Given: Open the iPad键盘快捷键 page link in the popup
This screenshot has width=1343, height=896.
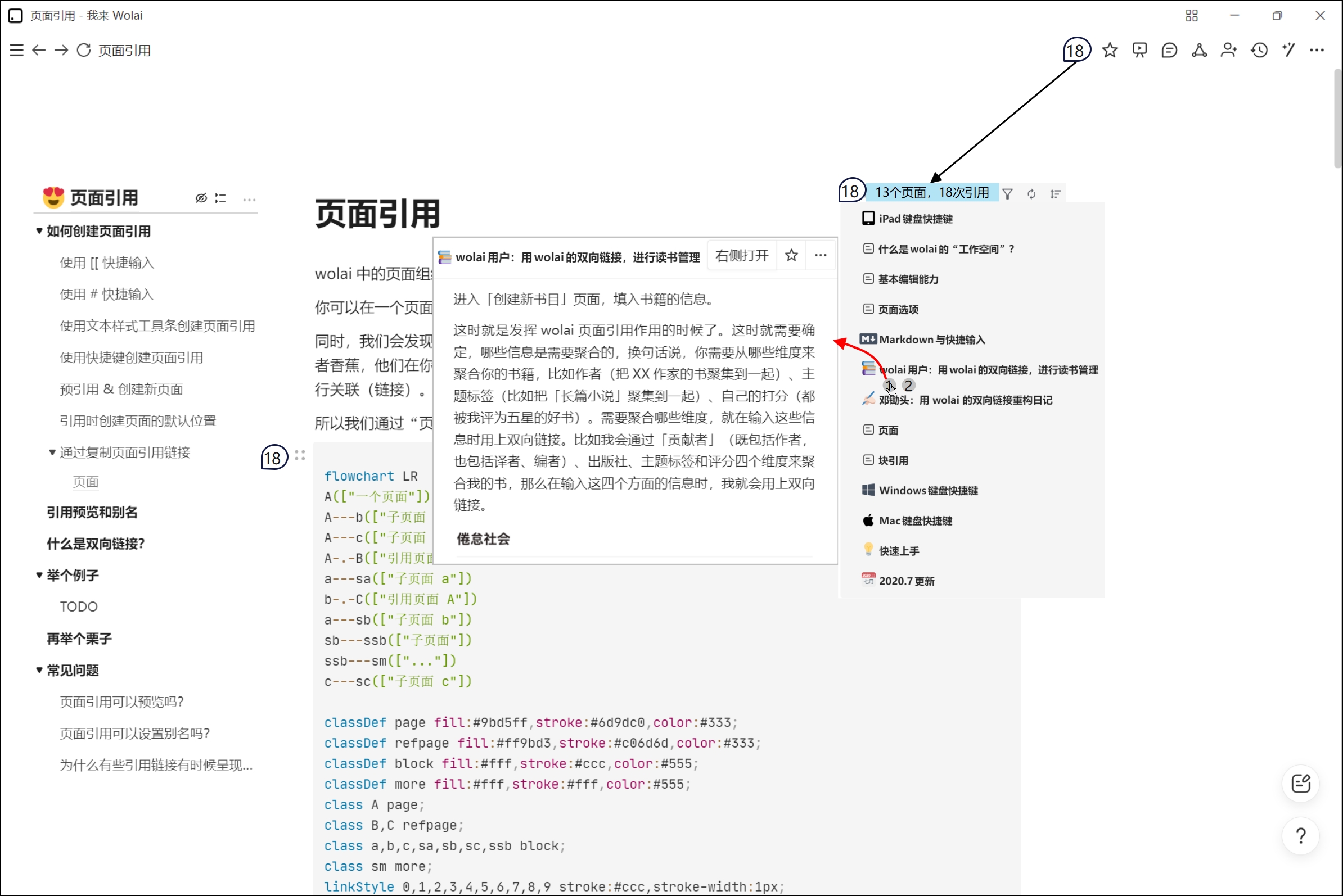Looking at the screenshot, I should pyautogui.click(x=916, y=218).
